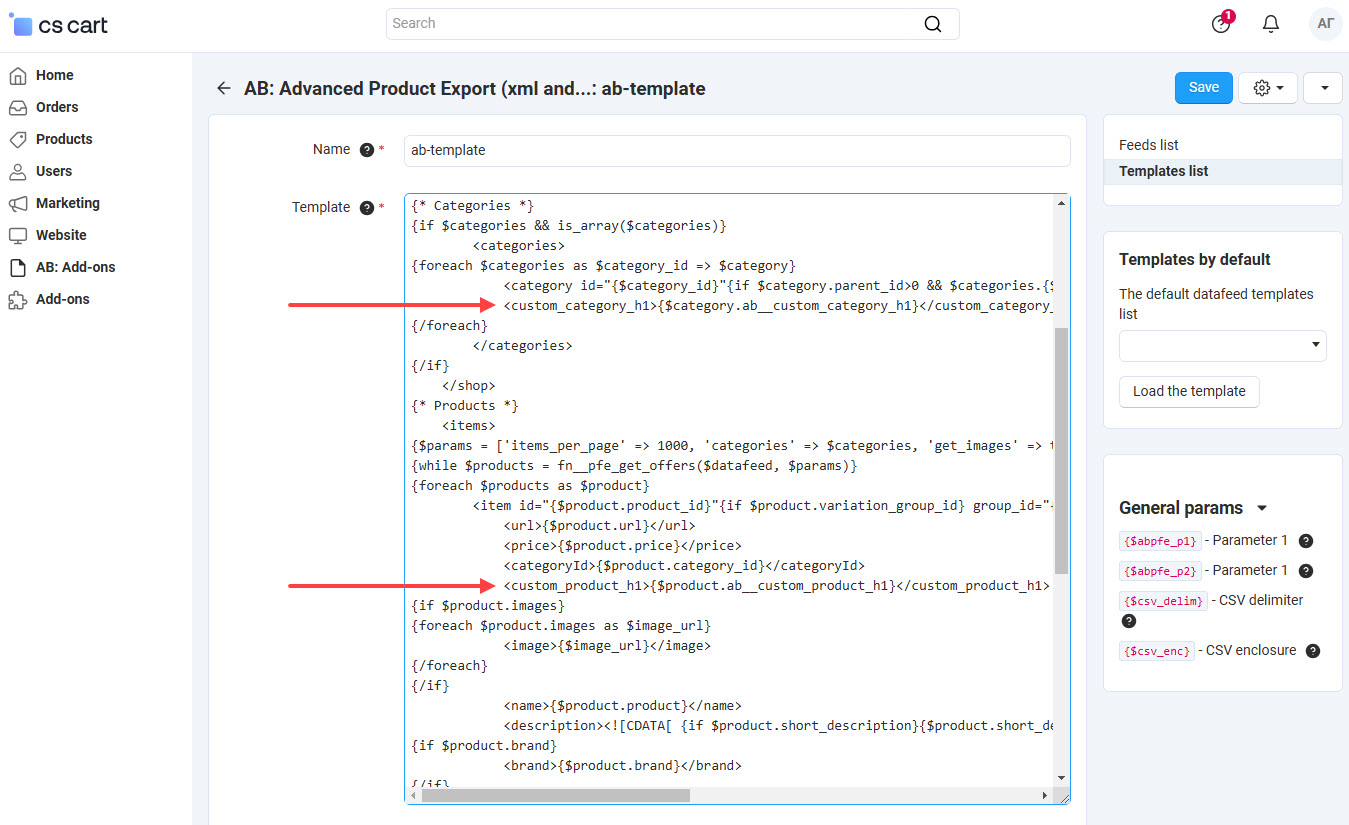1349x825 pixels.
Task: Select the Templates list tab
Action: 1163,171
